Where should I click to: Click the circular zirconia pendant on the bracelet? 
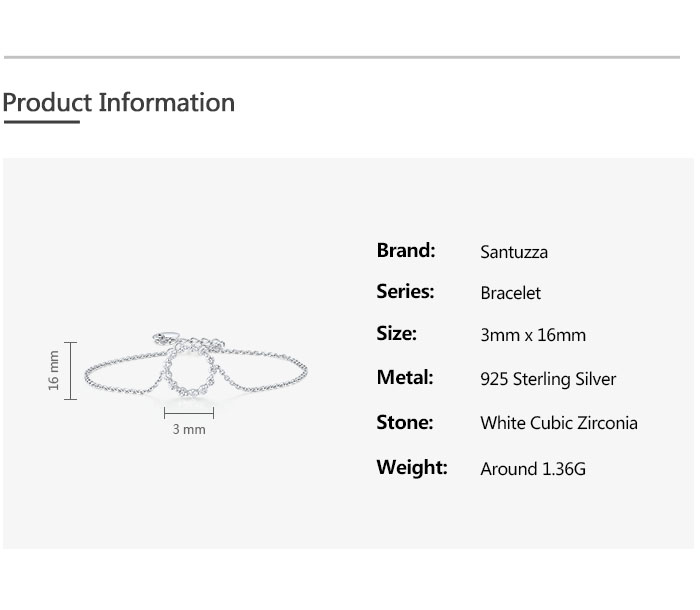pos(190,373)
